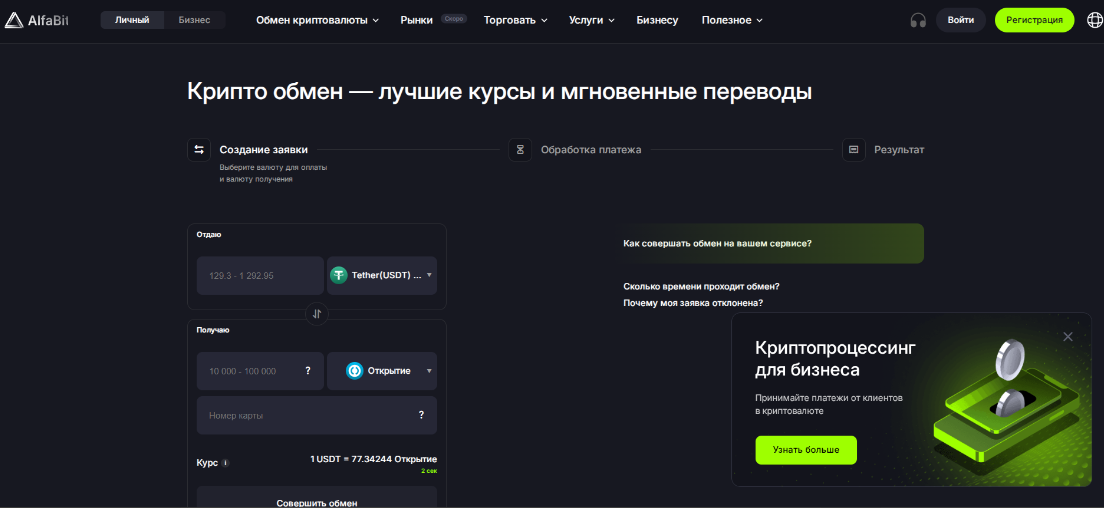
Task: Switch to Бизнес mode
Action: [194, 20]
